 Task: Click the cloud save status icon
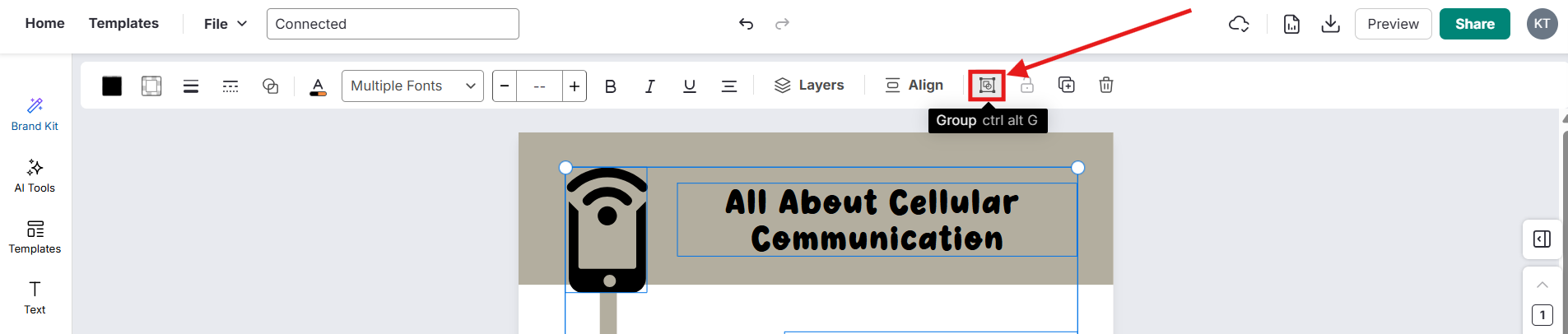click(x=1239, y=24)
